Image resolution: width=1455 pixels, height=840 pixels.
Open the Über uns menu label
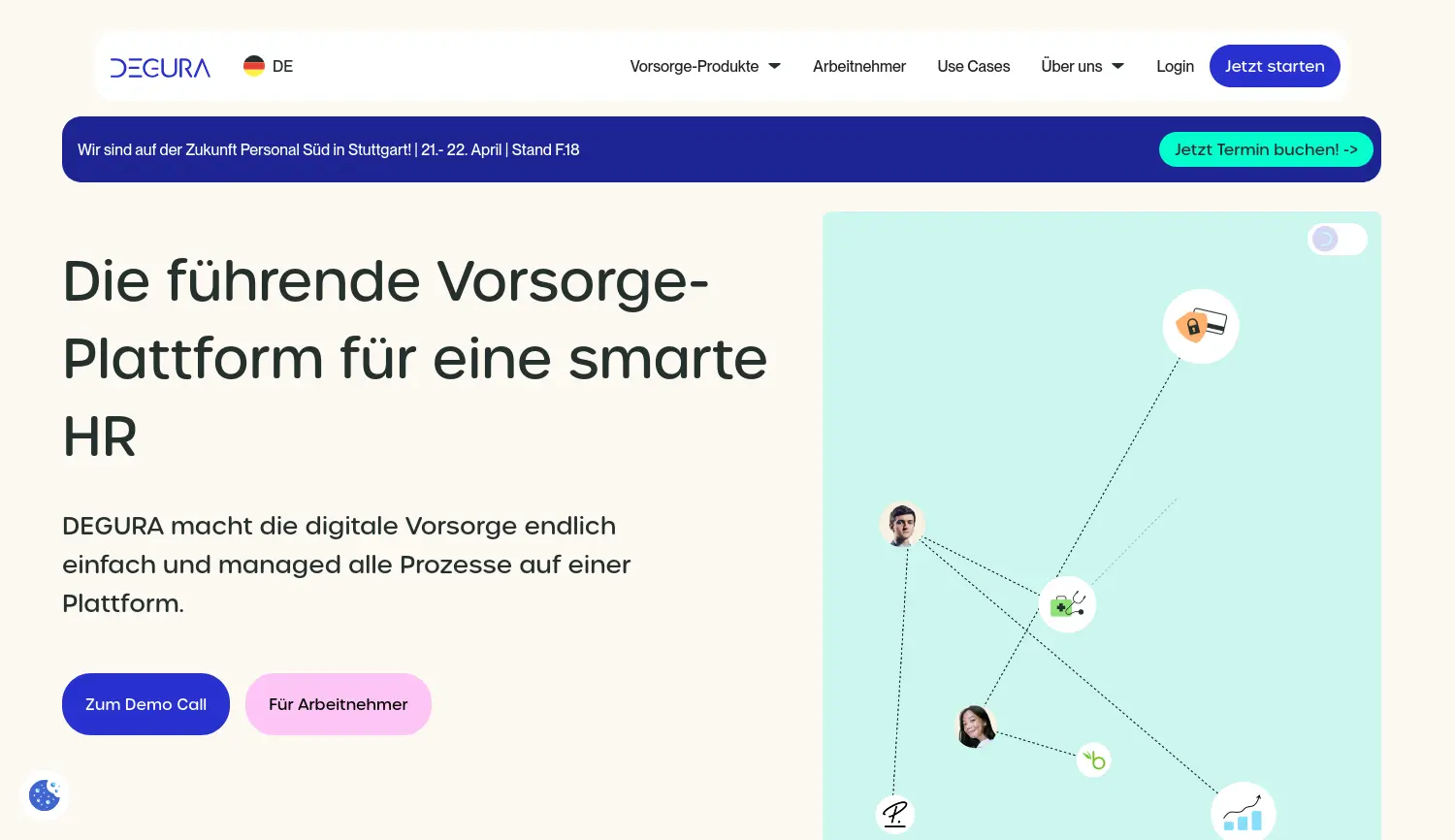point(1072,66)
